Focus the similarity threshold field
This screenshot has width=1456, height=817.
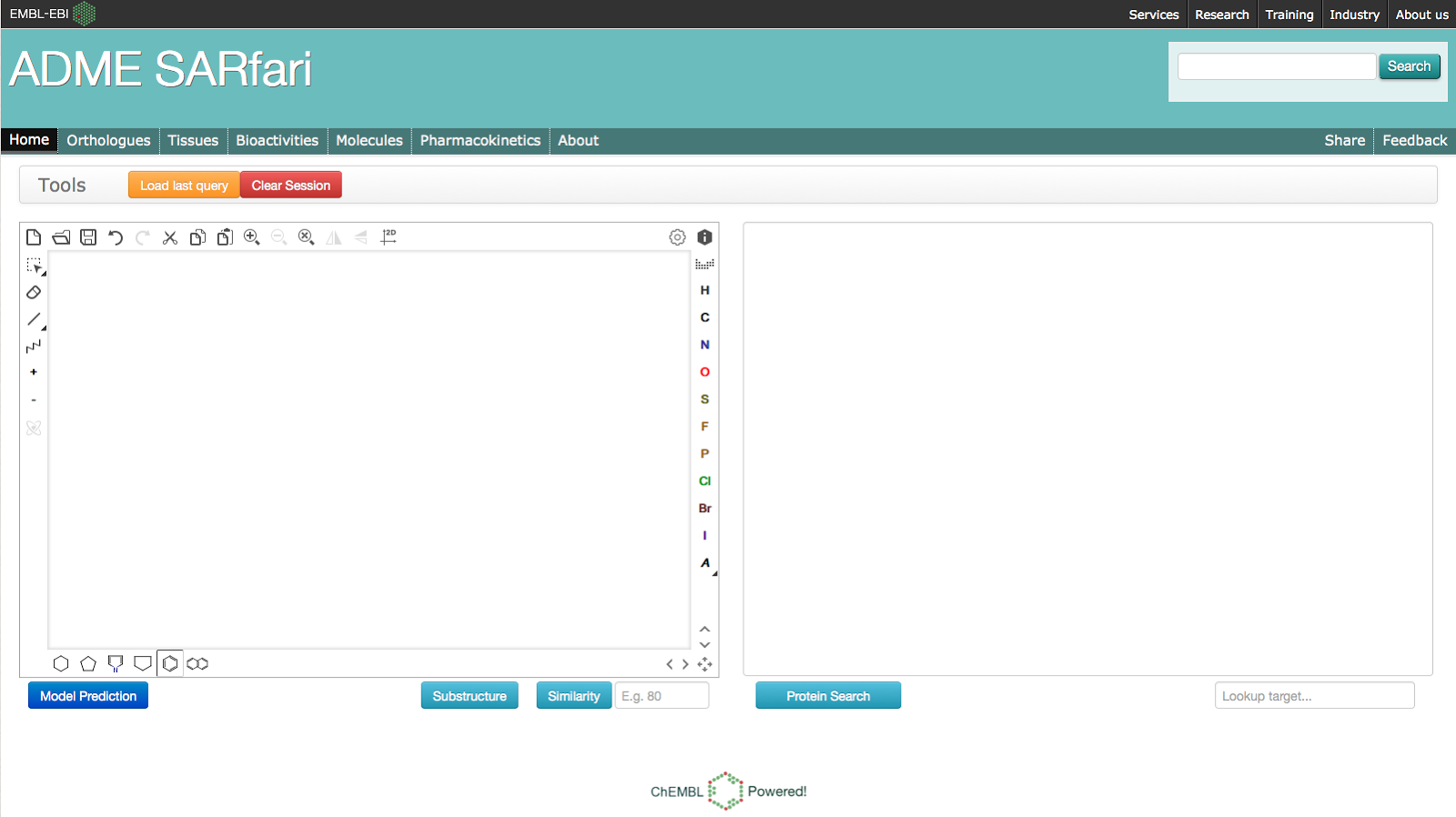click(x=662, y=696)
